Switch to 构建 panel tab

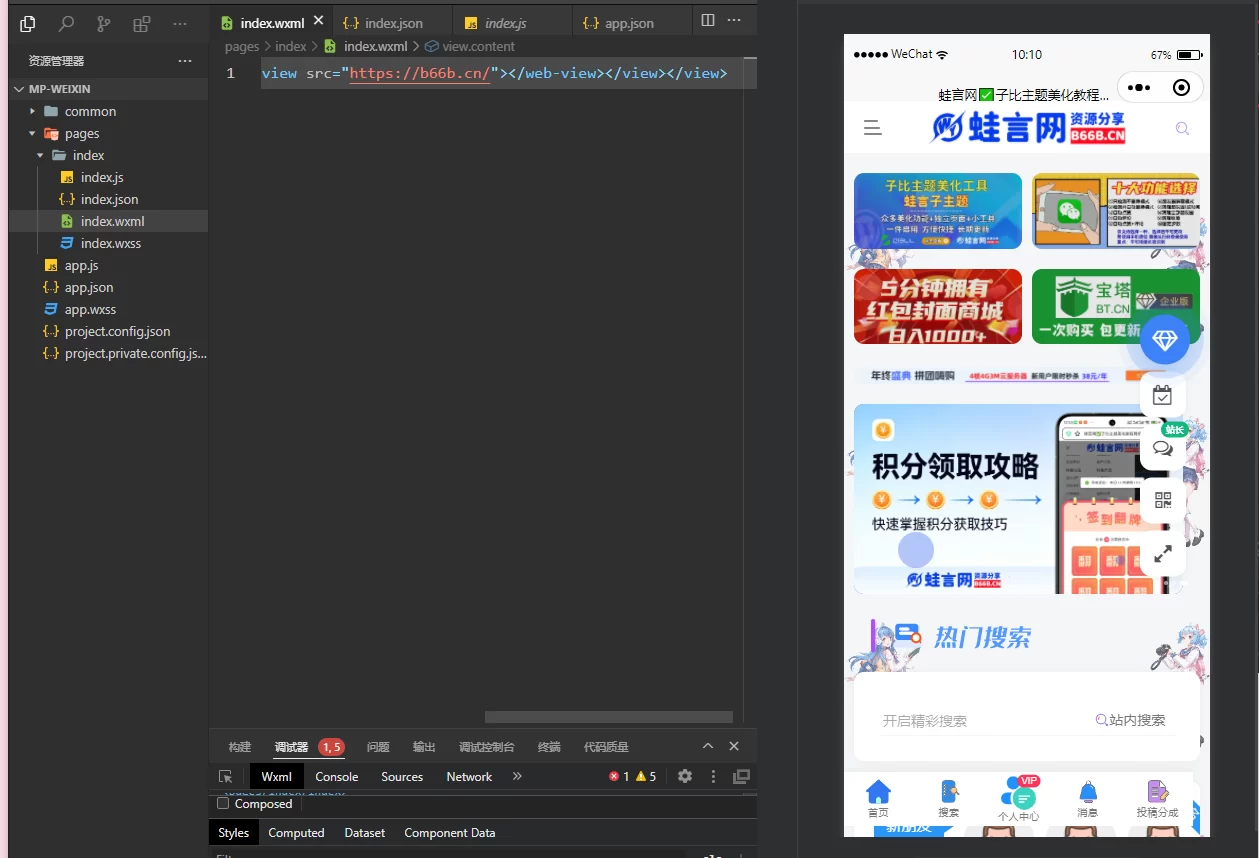[240, 747]
